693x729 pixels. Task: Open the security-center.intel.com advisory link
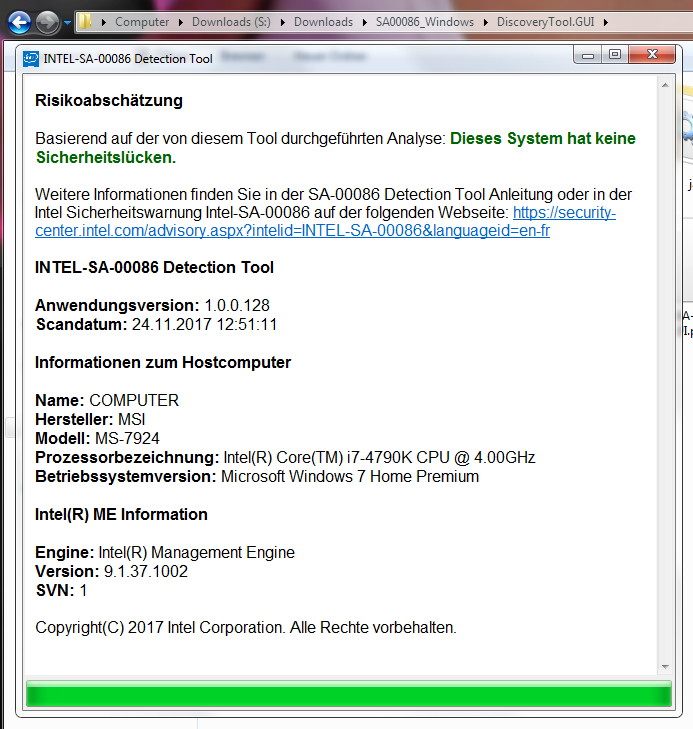pos(325,221)
